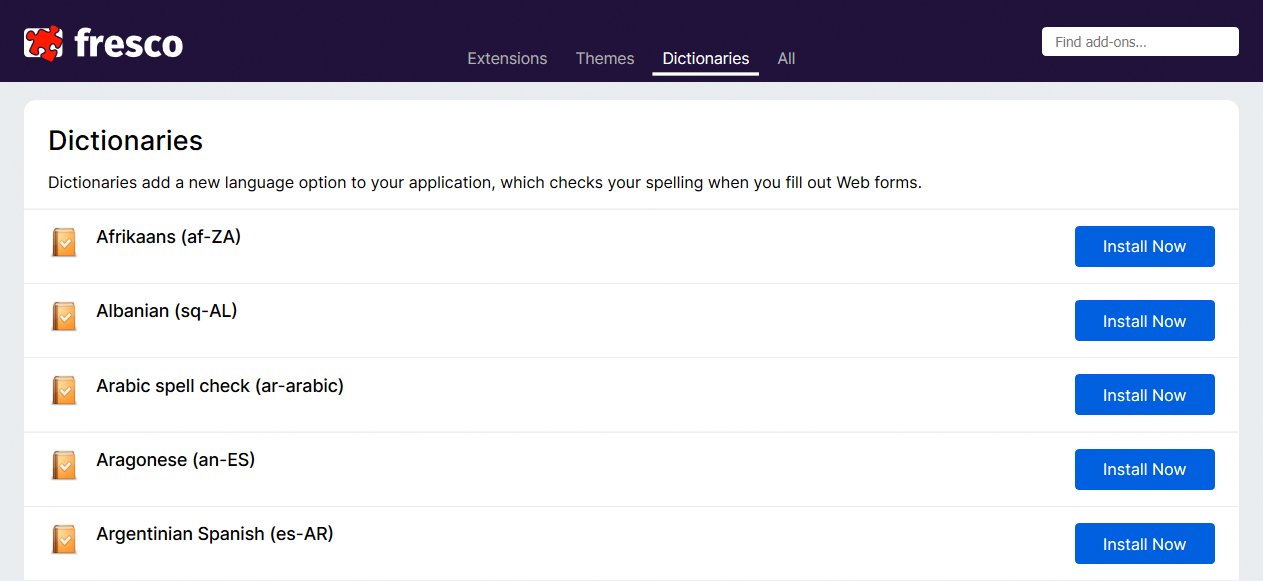Go to the All tab
Image resolution: width=1263 pixels, height=581 pixels.
(x=786, y=58)
